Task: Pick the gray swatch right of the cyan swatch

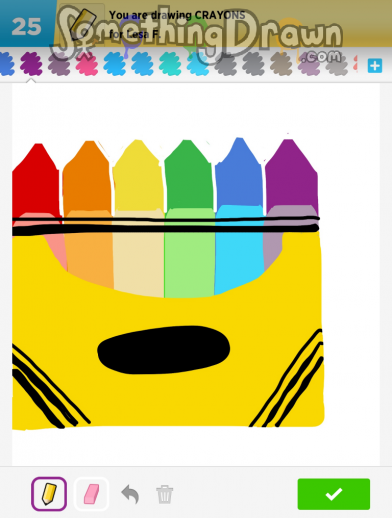Action: point(226,63)
